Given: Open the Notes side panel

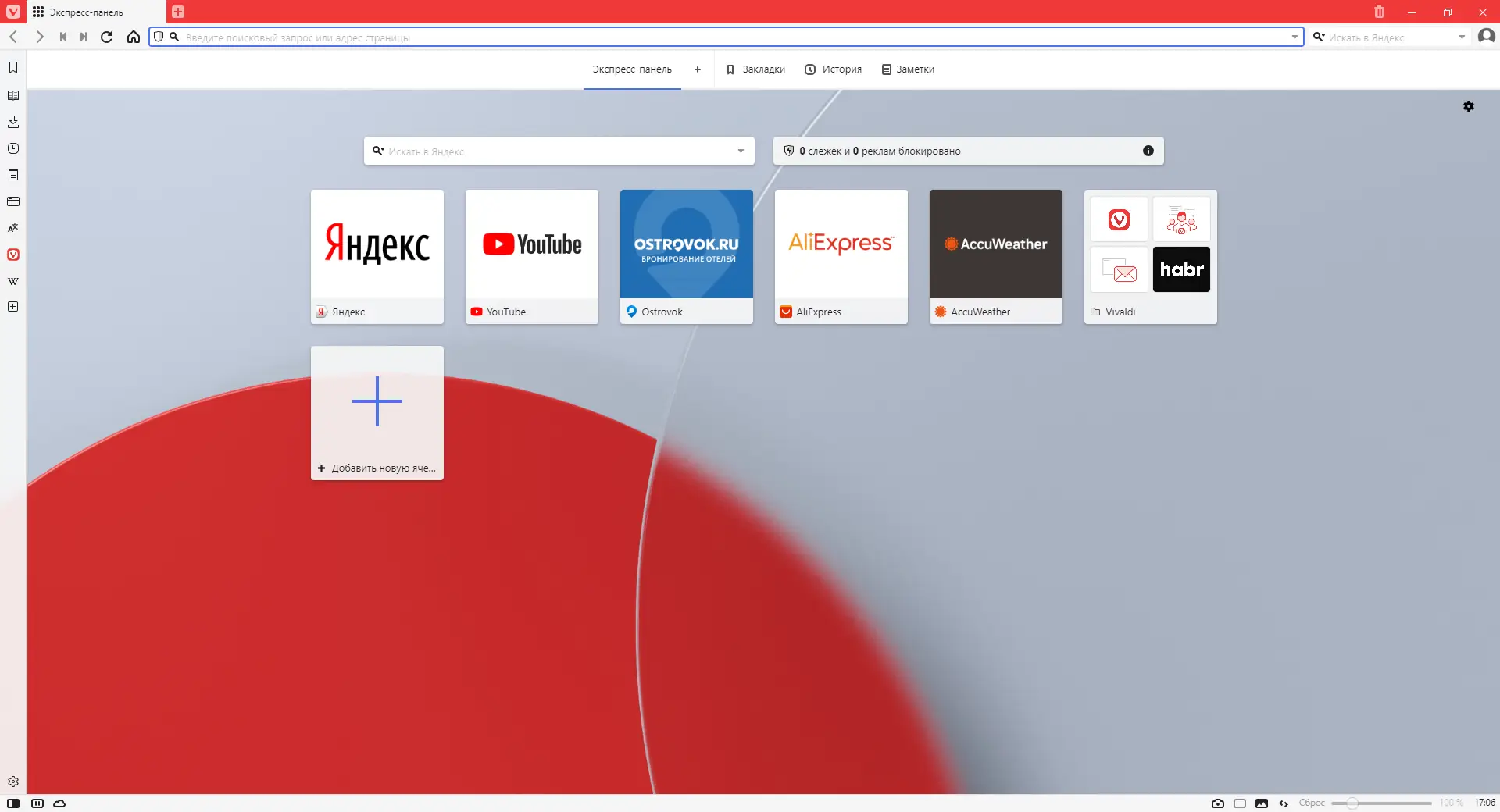Looking at the screenshot, I should (13, 175).
